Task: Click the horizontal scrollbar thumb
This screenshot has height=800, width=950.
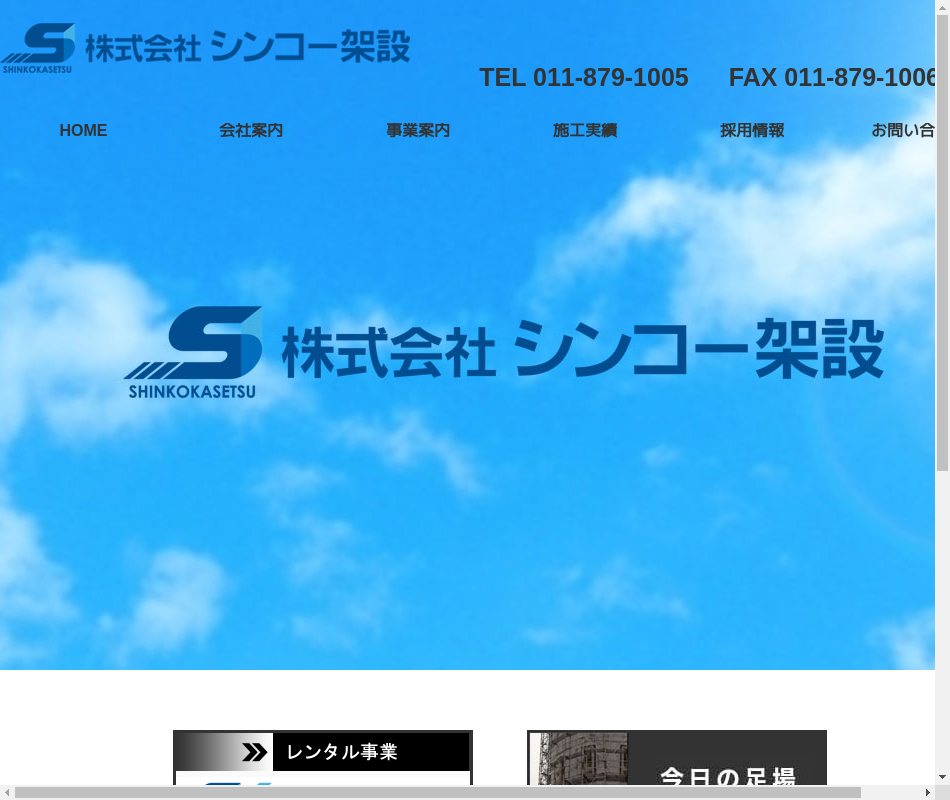Action: (437, 793)
